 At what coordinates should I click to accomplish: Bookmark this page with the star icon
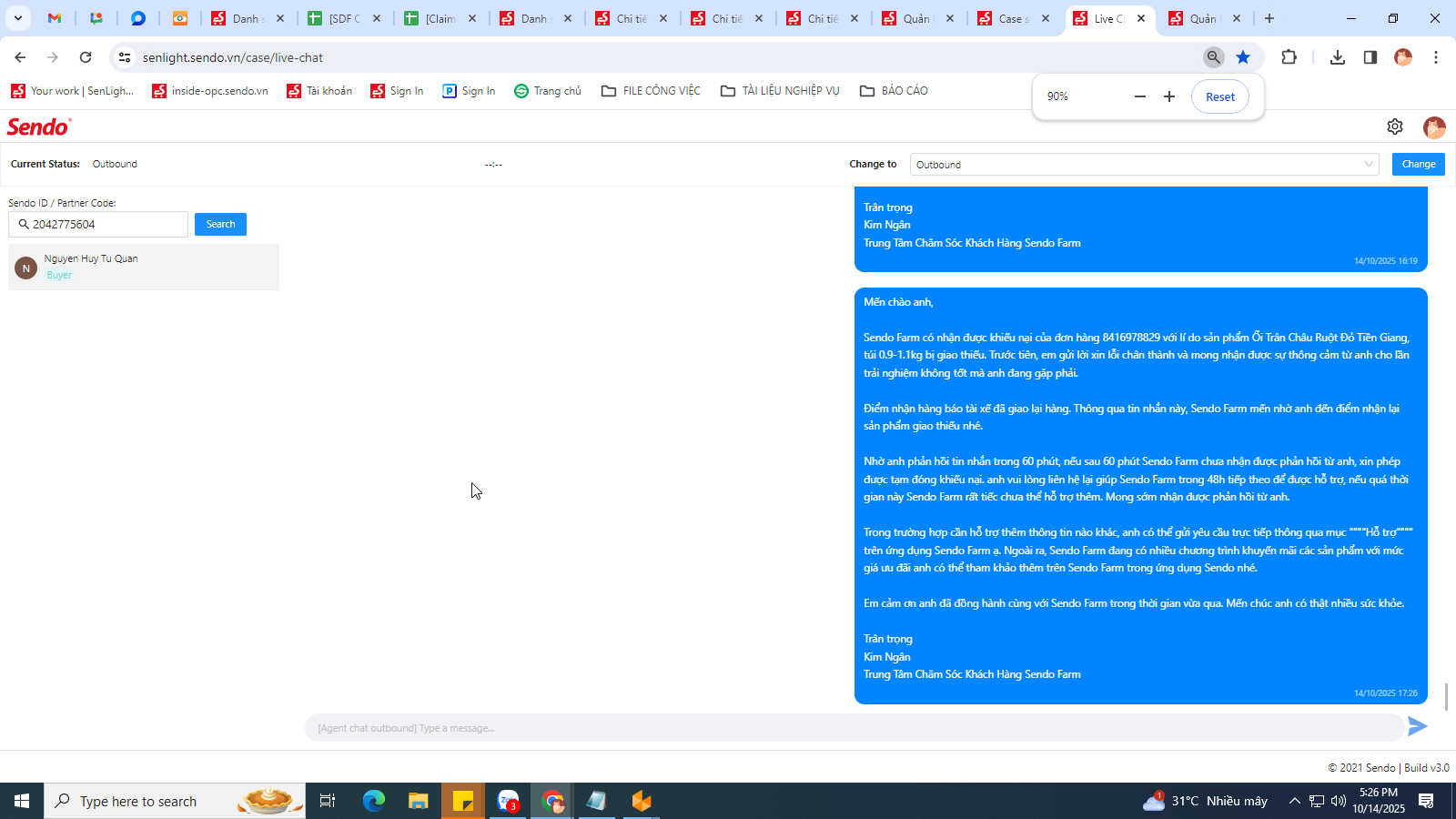[1243, 57]
